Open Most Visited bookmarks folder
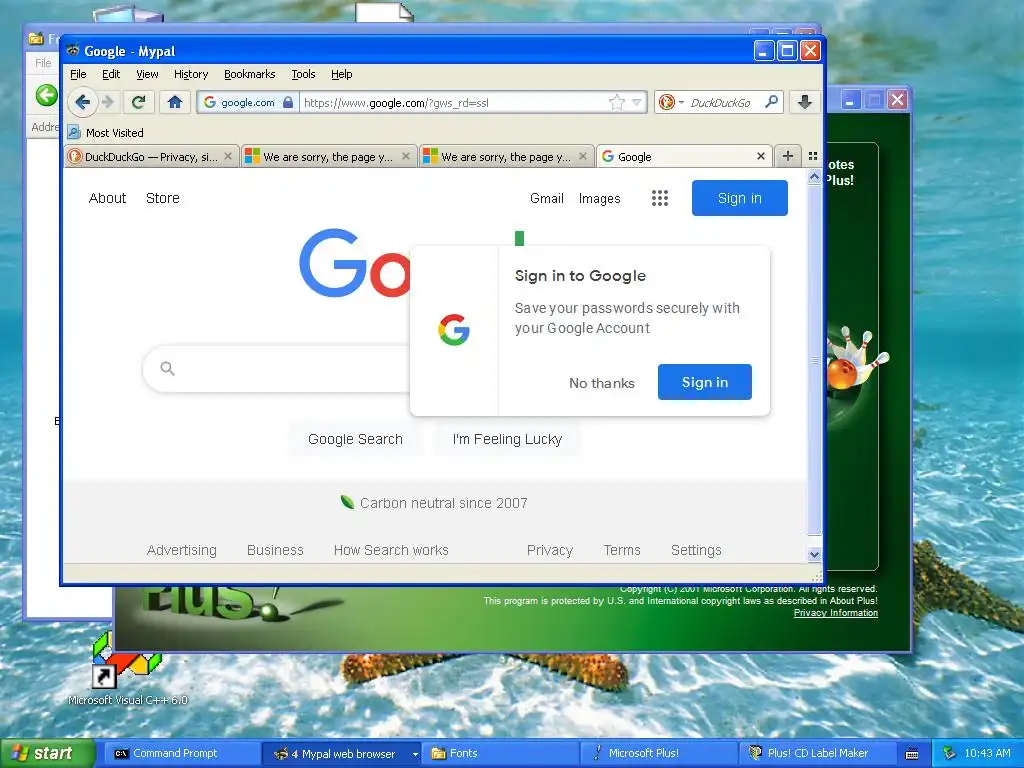Image resolution: width=1024 pixels, height=768 pixels. (106, 133)
